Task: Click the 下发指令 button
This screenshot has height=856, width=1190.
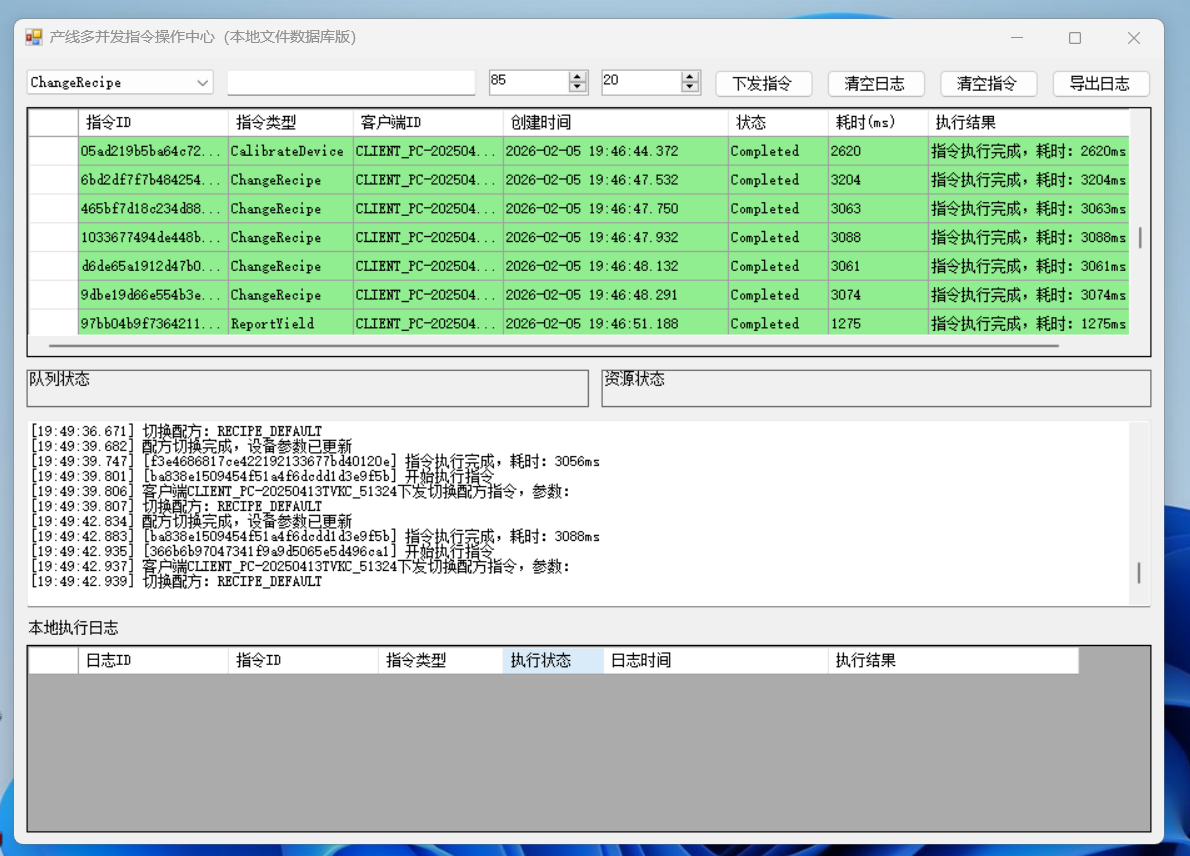Action: point(763,83)
